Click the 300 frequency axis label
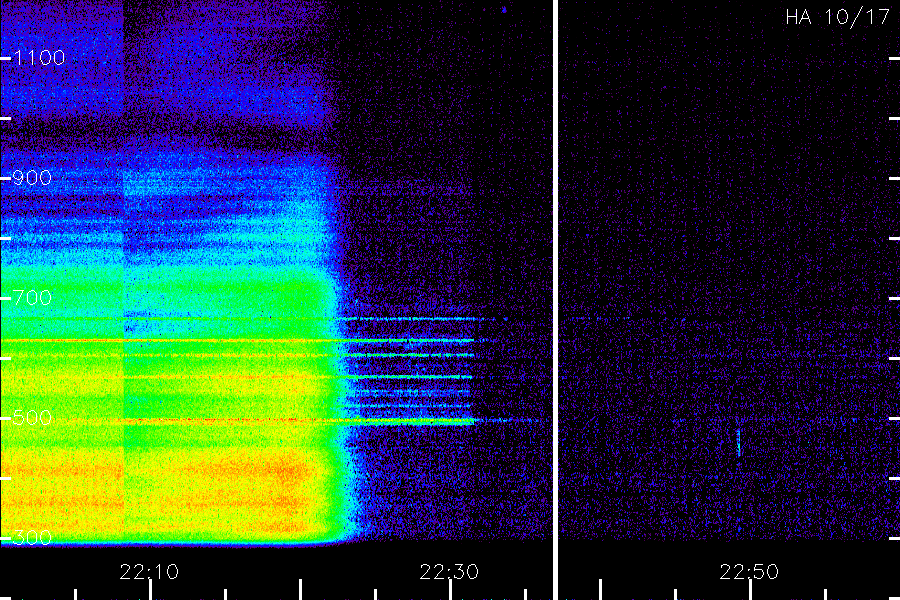The image size is (900, 600). 32,538
